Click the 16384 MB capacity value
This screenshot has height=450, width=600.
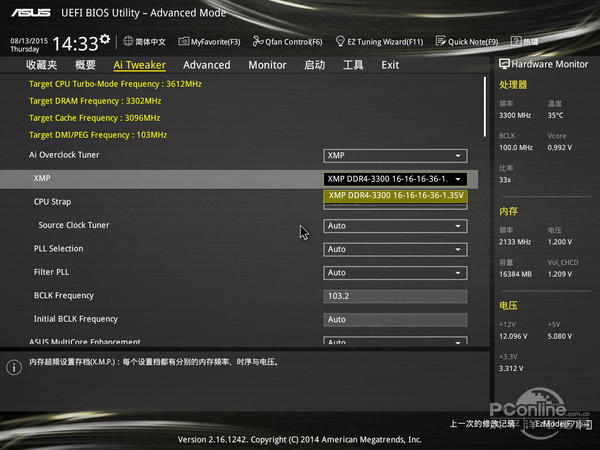click(x=515, y=274)
